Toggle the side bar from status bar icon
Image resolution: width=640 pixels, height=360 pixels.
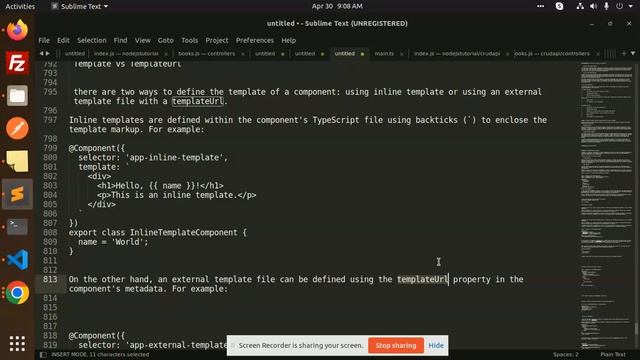click(43, 355)
